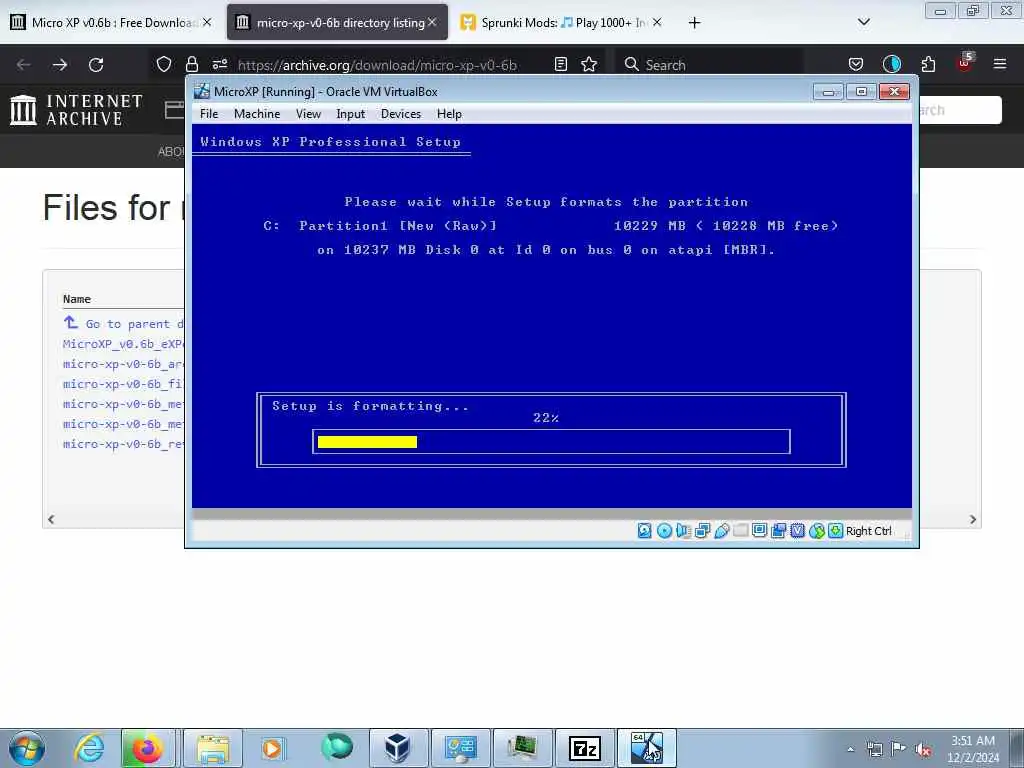Screen dimensions: 1024x768
Task: Open the micro-xp-v0-6b_ar file link
Action: click(123, 364)
